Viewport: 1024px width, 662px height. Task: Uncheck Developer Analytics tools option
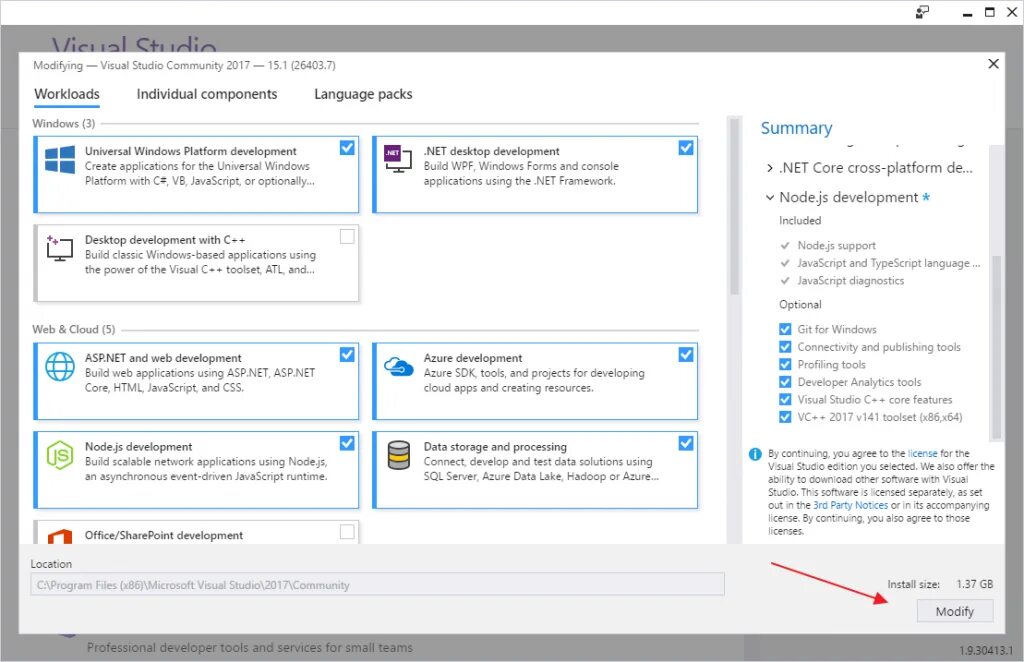coord(785,382)
